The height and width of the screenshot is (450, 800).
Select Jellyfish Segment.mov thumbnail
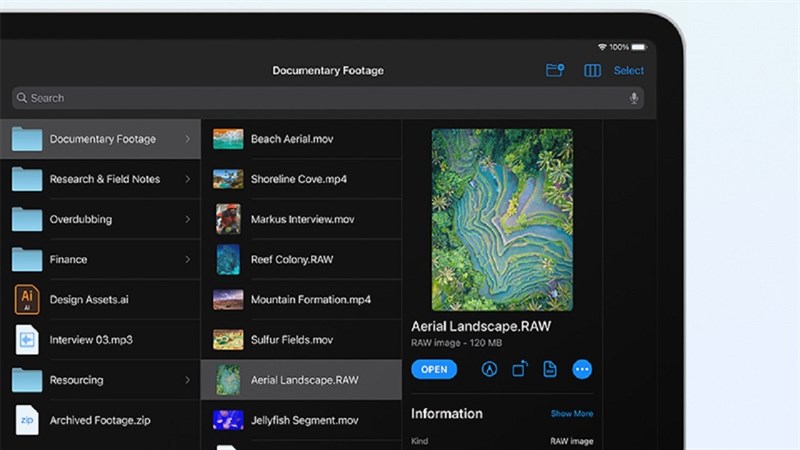[x=228, y=420]
